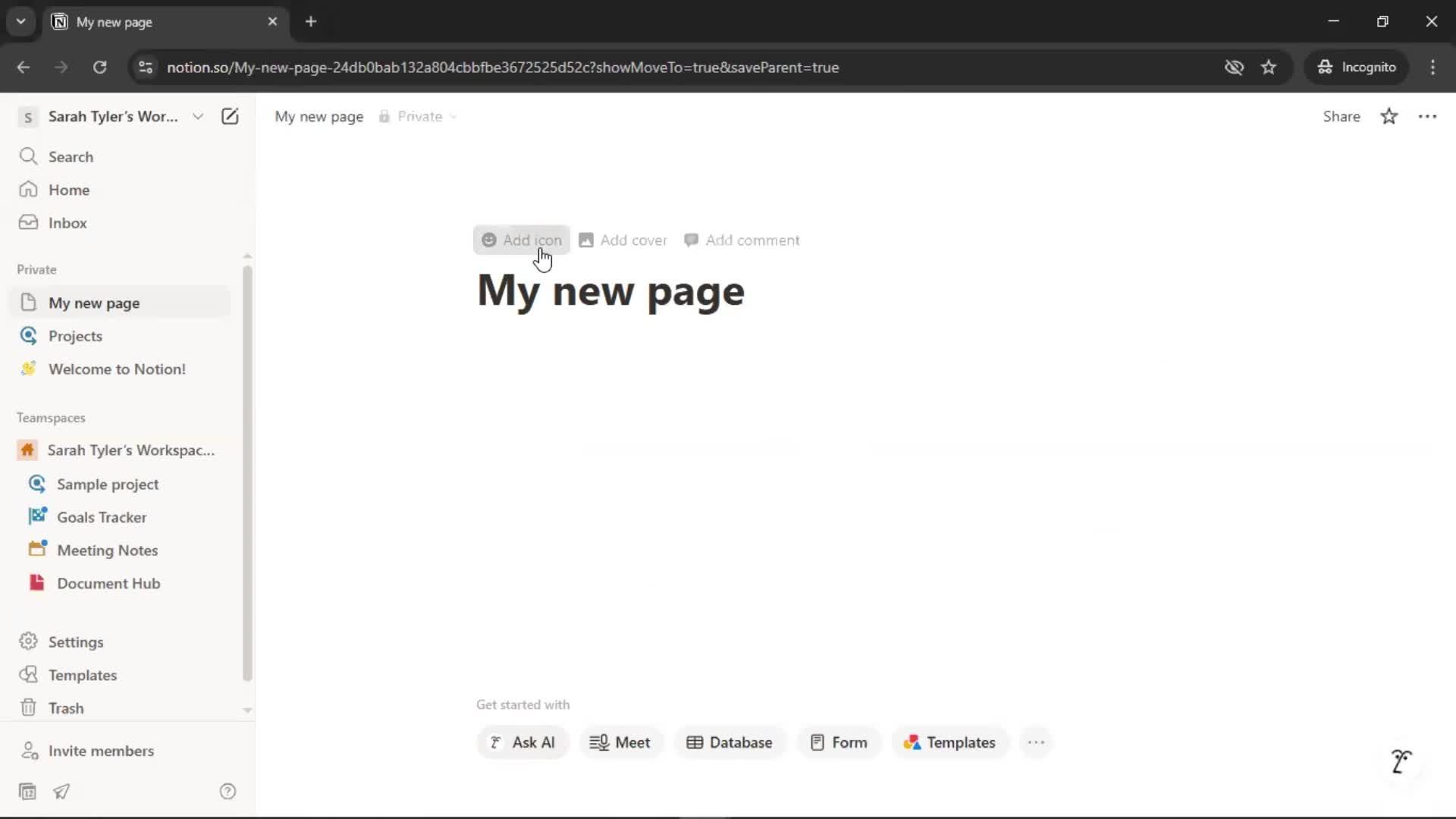Click Add cover button
Screen dimensions: 1456x819
click(x=623, y=240)
